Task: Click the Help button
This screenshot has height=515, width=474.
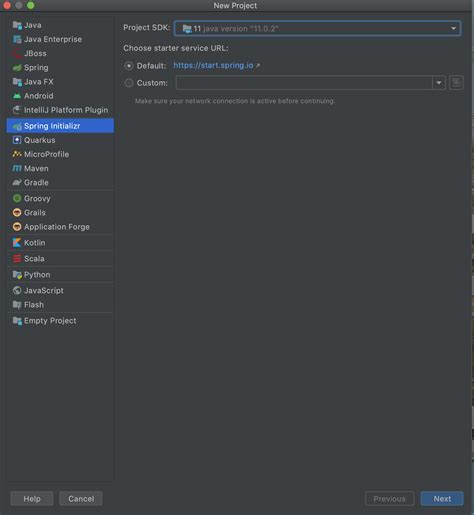Action: [x=32, y=499]
